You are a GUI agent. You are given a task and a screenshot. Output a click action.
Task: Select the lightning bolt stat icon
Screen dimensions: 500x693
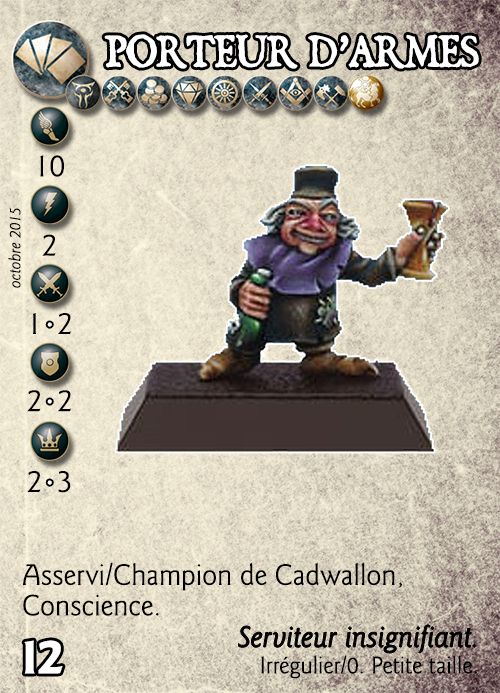[50, 206]
